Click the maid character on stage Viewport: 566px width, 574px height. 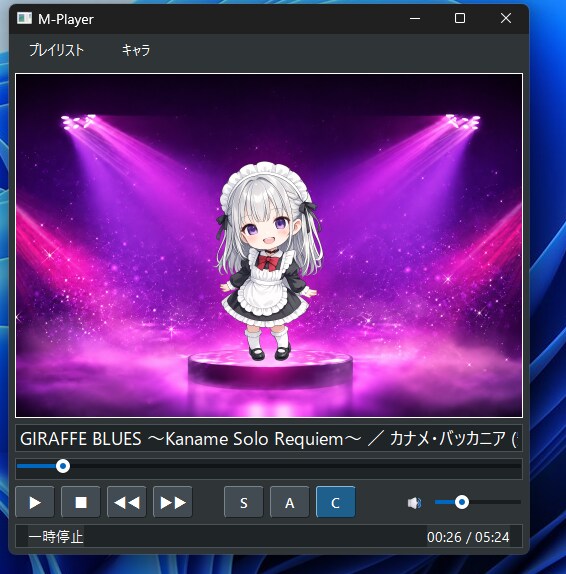269,261
